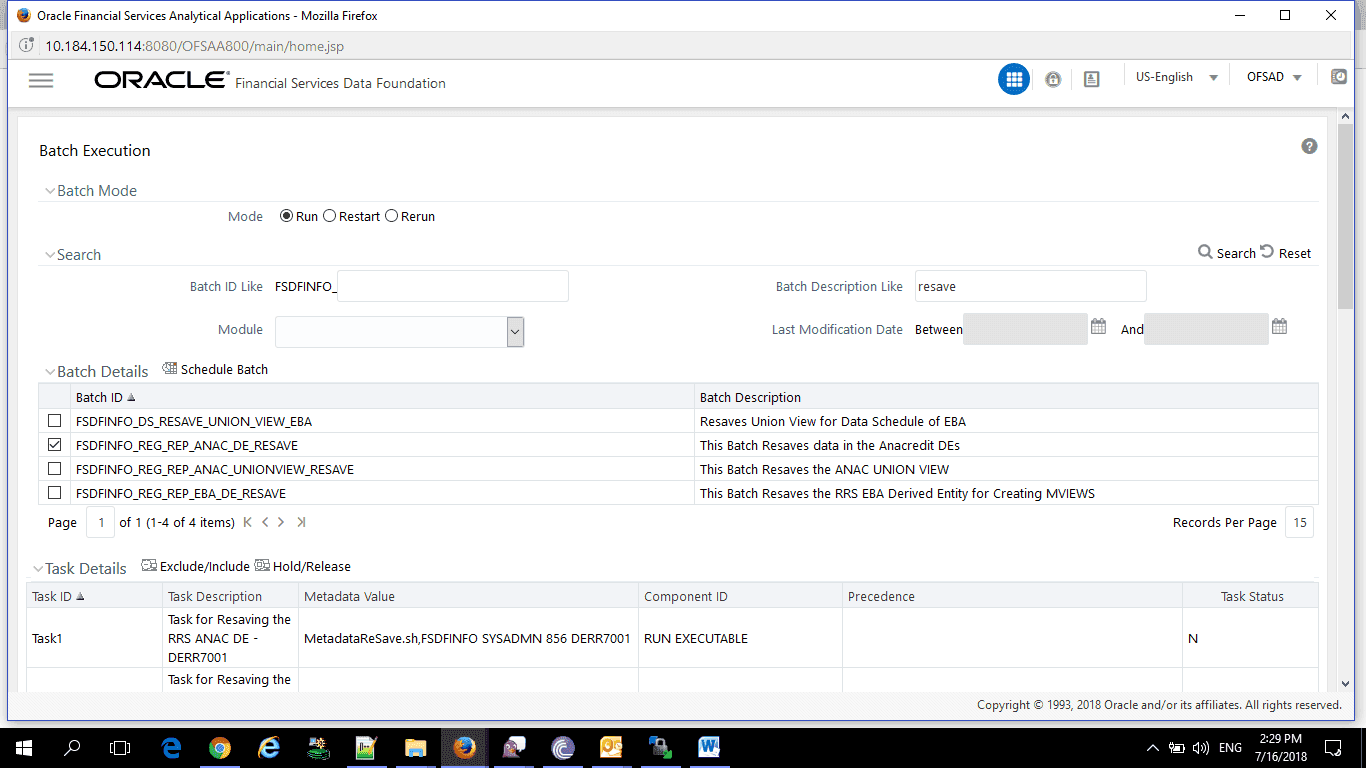Show hidden system tray icons
Viewport: 1366px width, 768px height.
coord(1153,747)
